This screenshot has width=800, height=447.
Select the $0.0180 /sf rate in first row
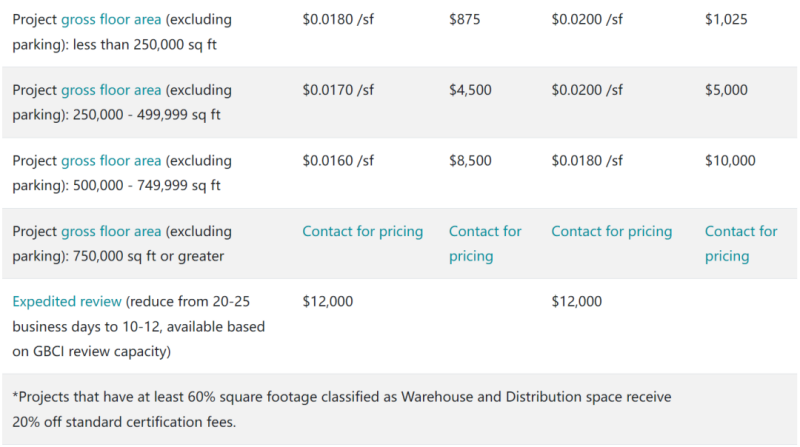pos(338,19)
